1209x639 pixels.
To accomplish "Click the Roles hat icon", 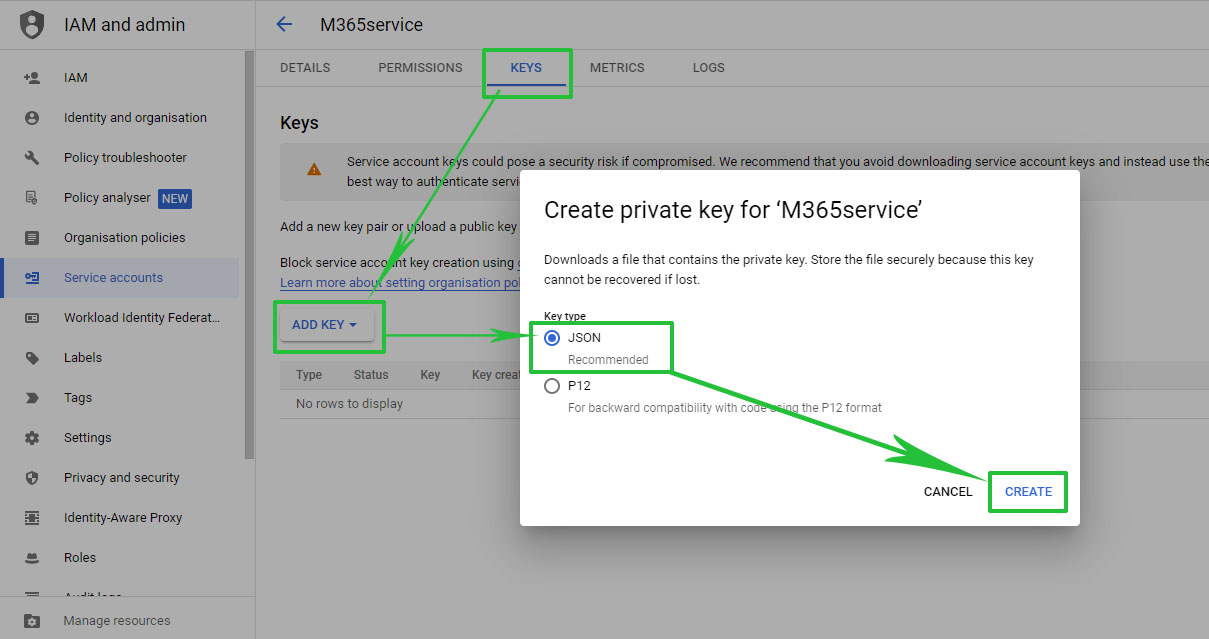I will (x=32, y=558).
